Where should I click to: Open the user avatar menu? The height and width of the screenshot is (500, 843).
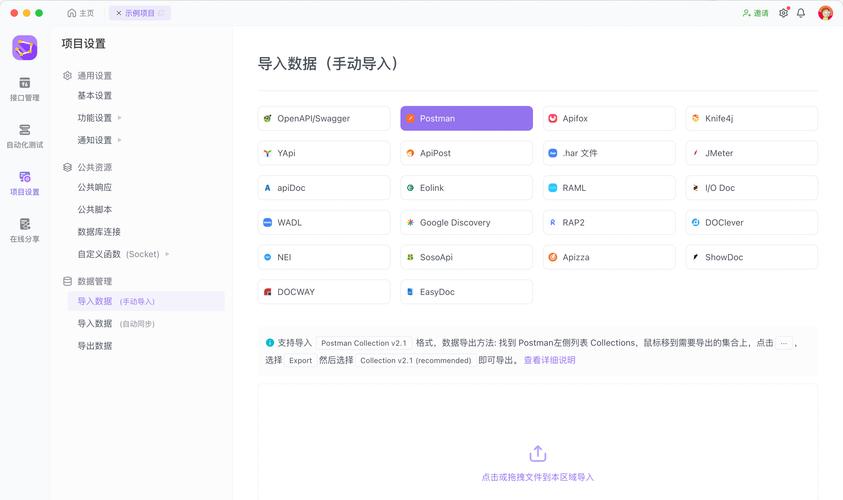(825, 13)
